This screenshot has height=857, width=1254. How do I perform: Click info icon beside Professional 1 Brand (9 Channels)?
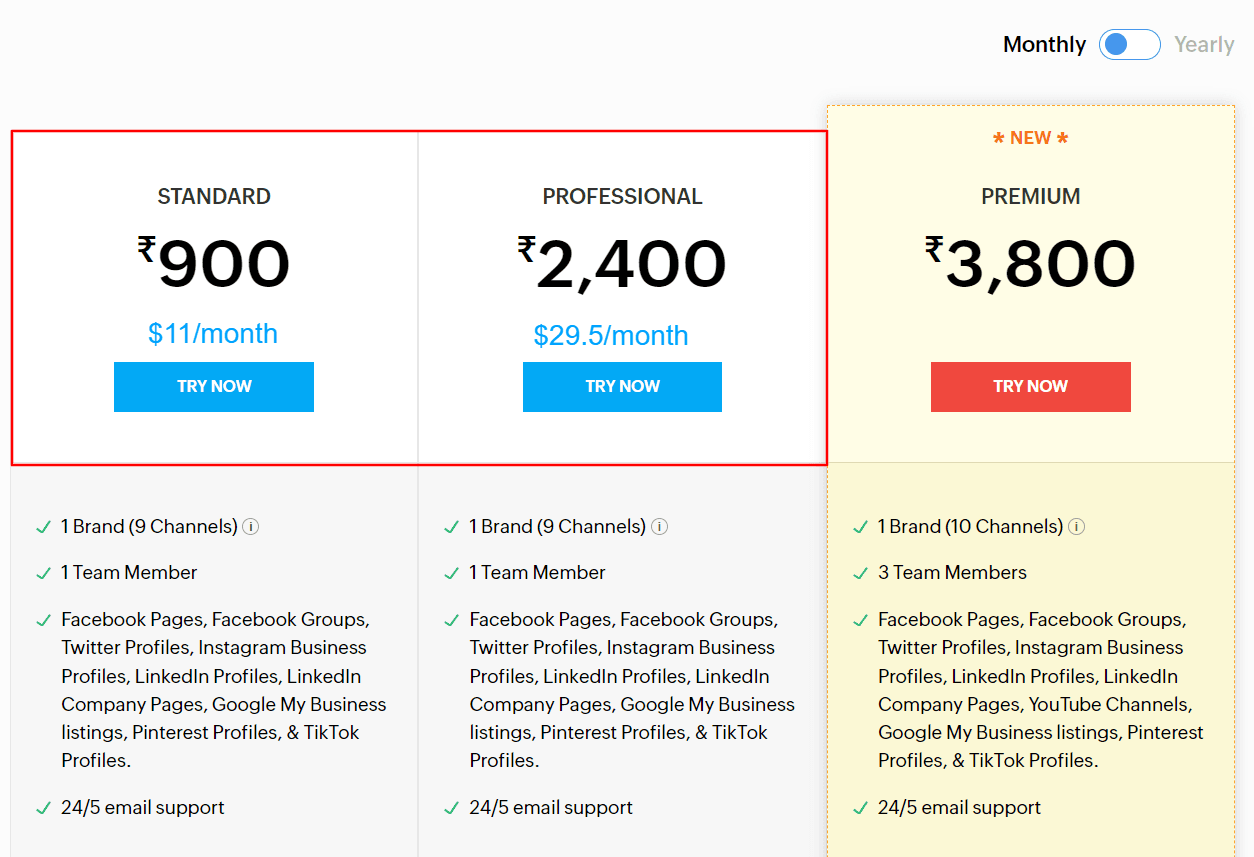pyautogui.click(x=660, y=527)
